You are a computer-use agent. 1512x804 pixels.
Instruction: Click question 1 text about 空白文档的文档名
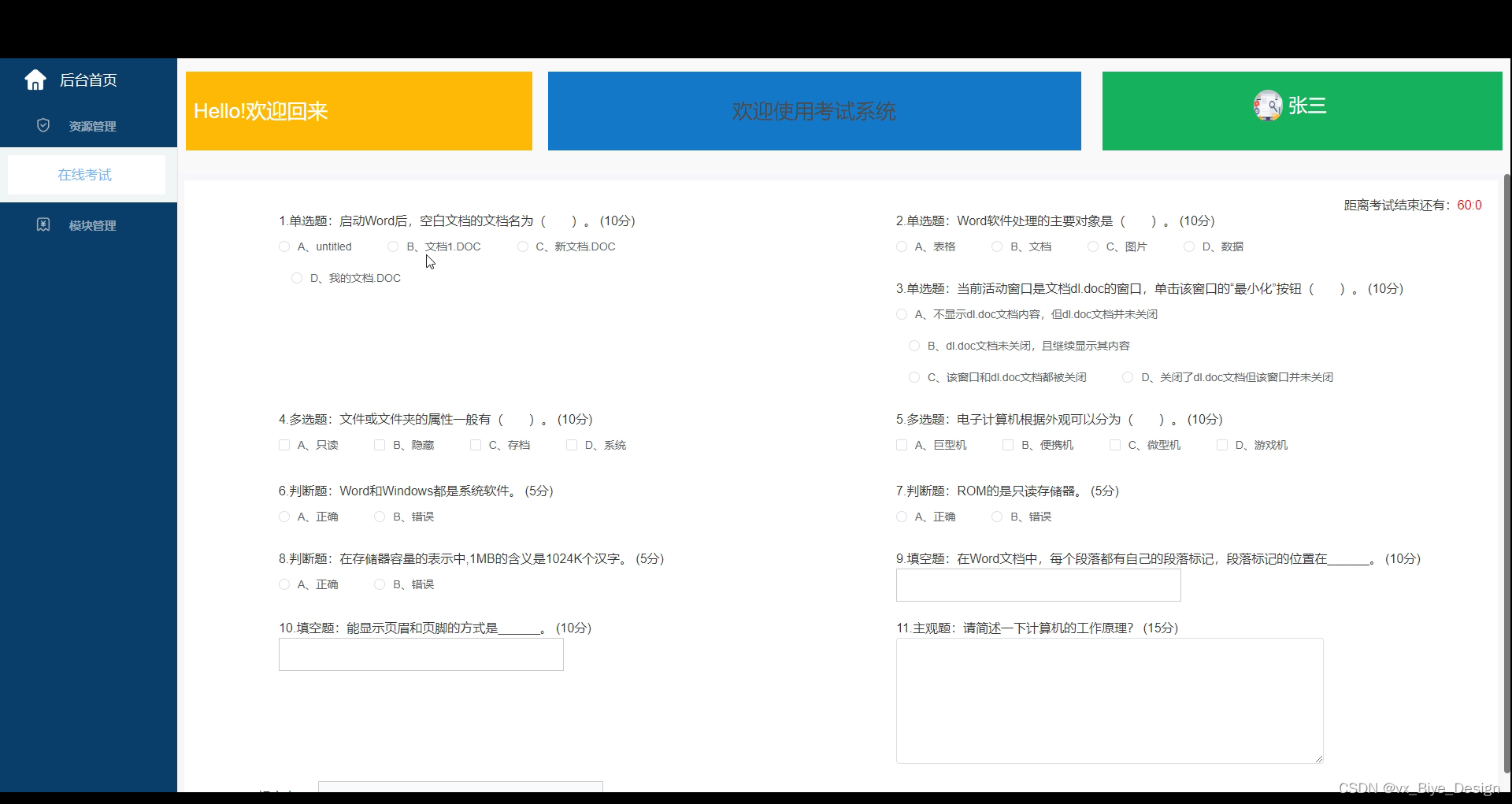pyautogui.click(x=457, y=221)
